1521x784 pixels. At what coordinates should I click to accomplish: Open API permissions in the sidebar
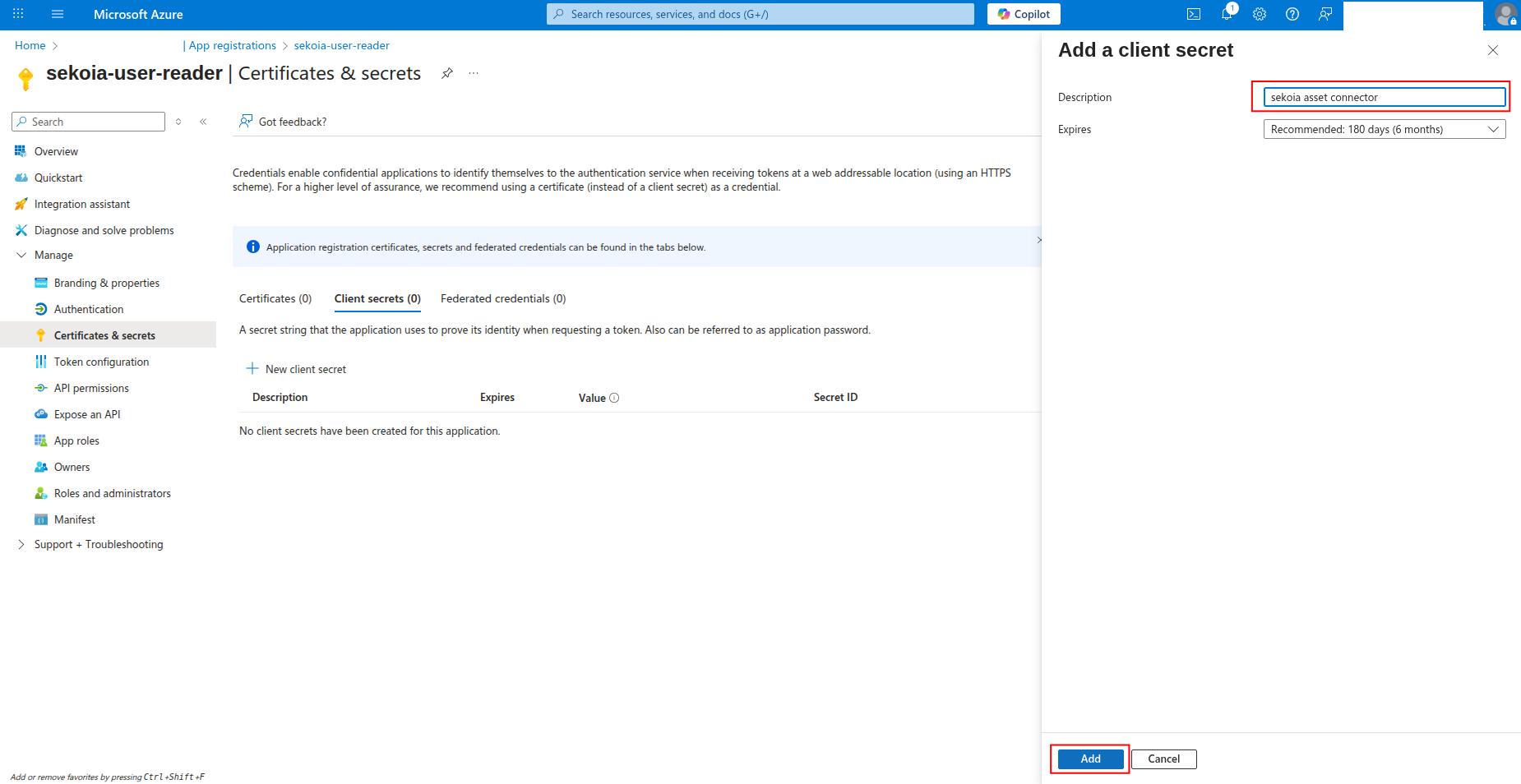pos(91,388)
